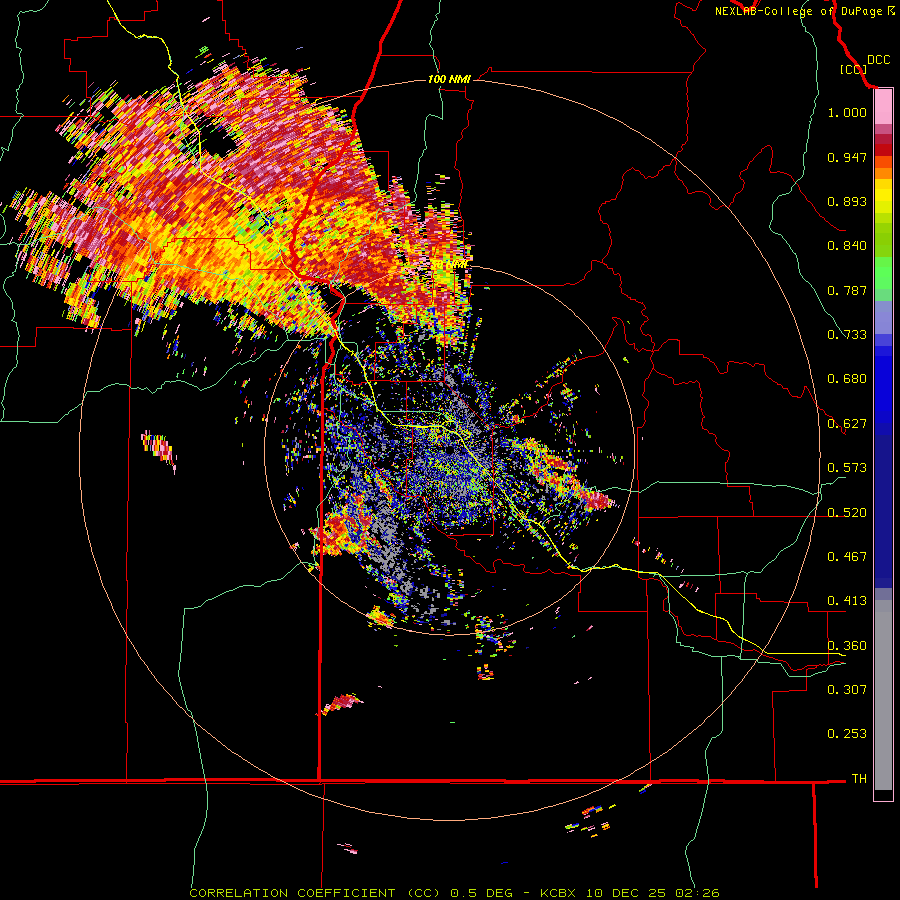Select the 0.840 value on the scale
900x900 pixels.
(x=847, y=246)
